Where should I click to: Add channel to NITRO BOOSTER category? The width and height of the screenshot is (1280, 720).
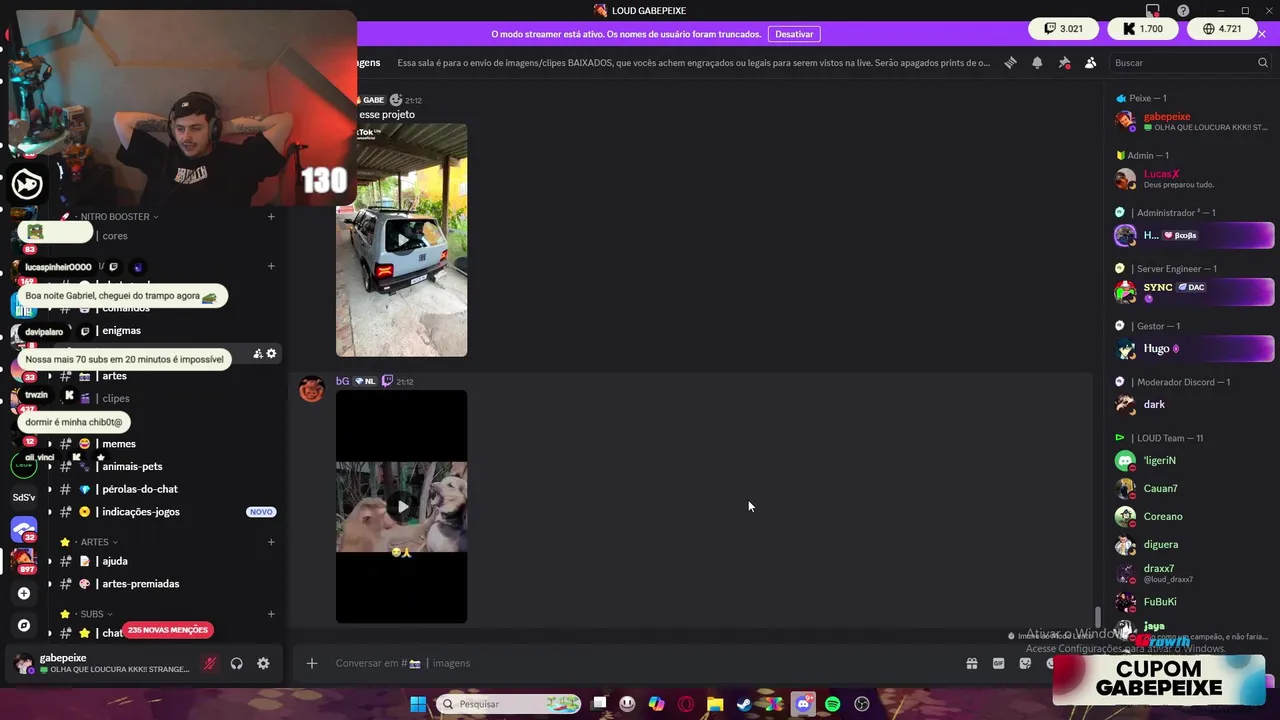pyautogui.click(x=271, y=216)
